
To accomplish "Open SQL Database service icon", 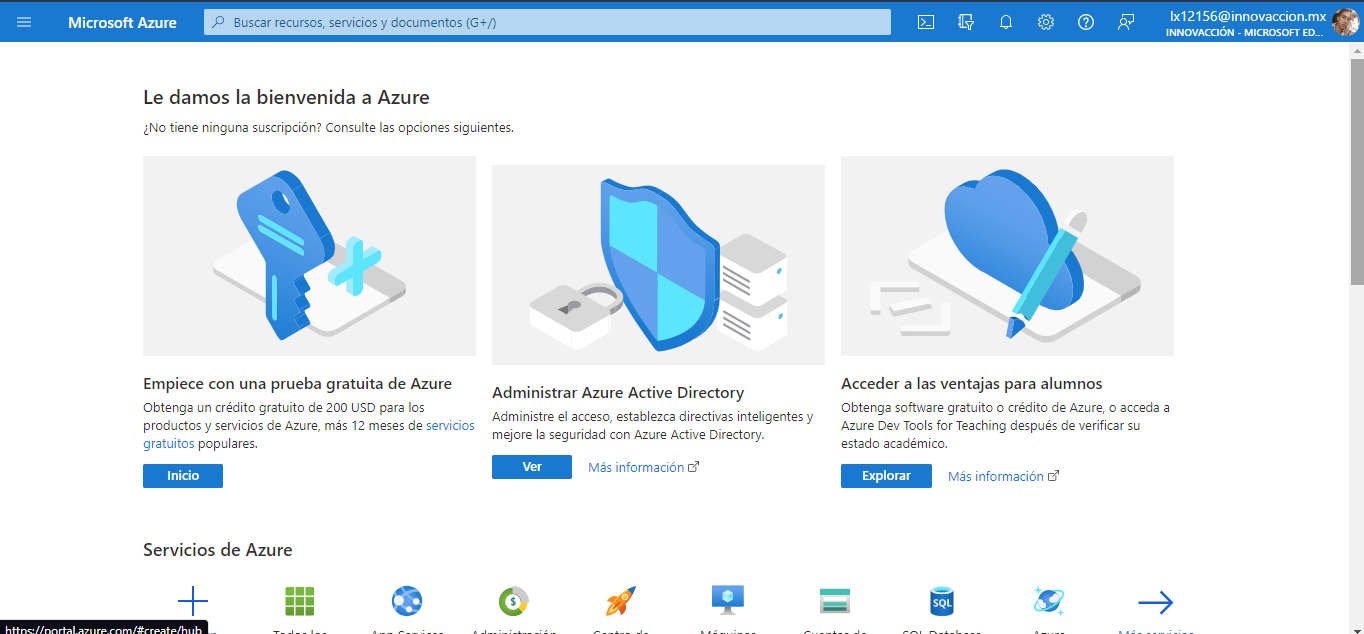I will click(941, 600).
